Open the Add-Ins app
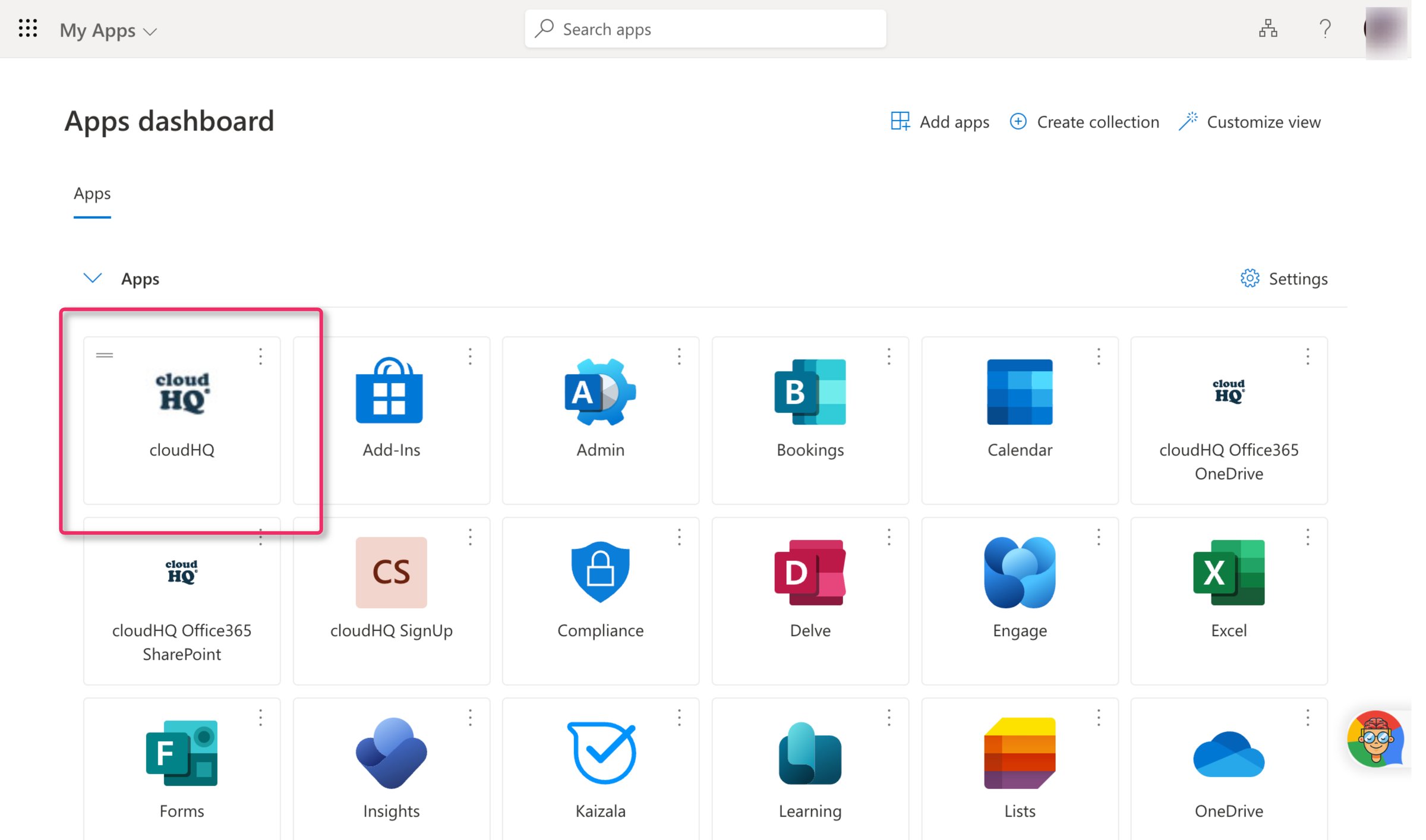Screen dimensions: 1426x840 (392, 421)
